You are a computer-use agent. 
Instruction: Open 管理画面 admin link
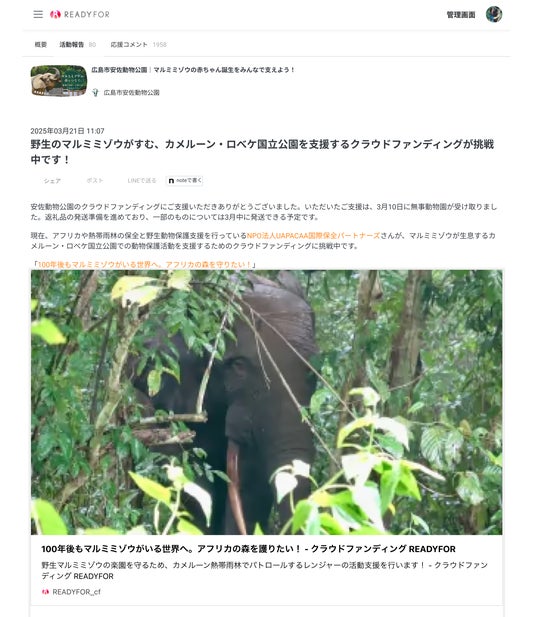click(461, 15)
